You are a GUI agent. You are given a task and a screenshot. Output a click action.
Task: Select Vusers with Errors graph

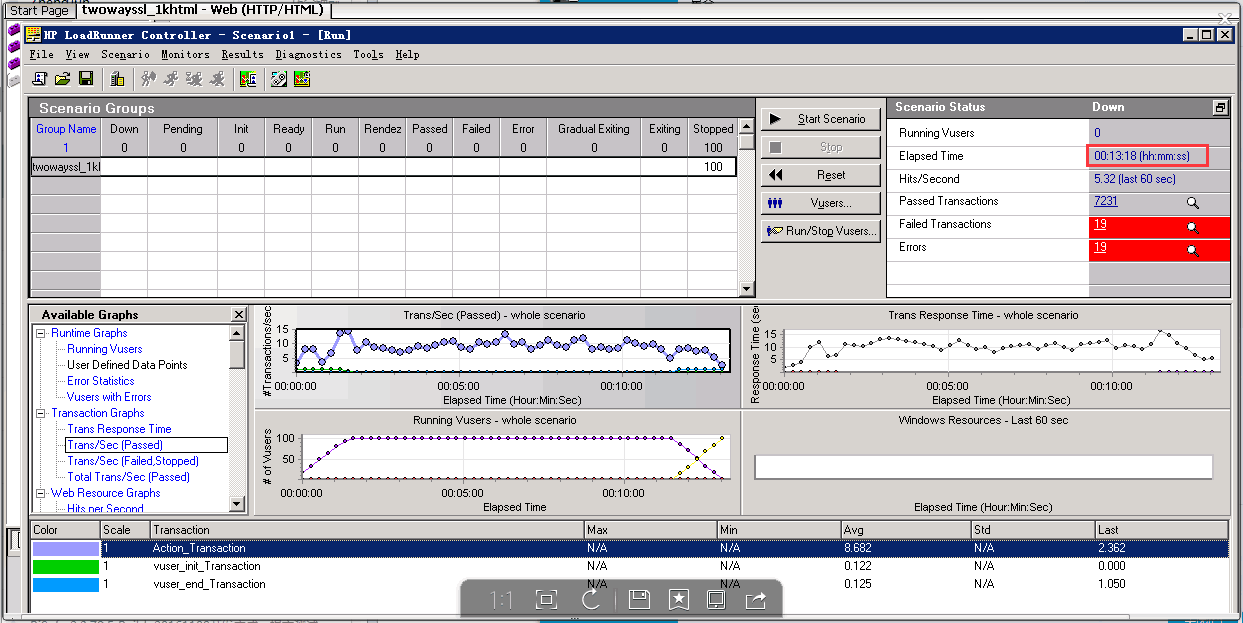[109, 397]
